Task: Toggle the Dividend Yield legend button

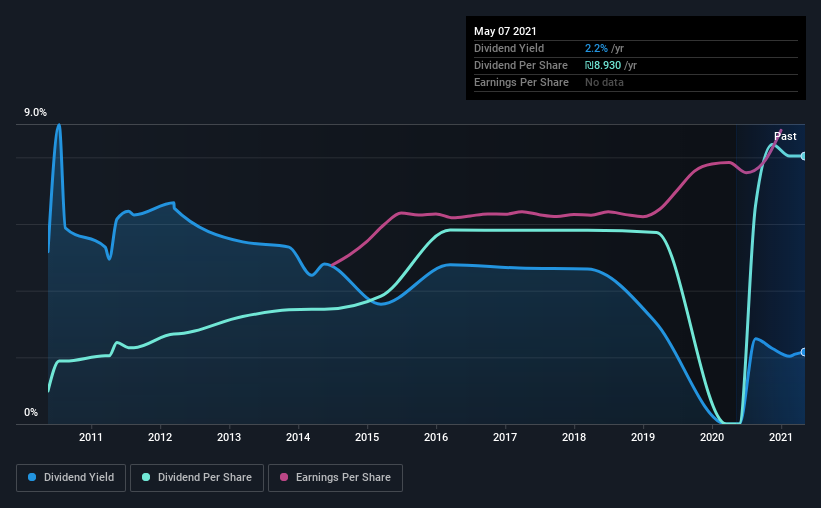Action: [71, 478]
